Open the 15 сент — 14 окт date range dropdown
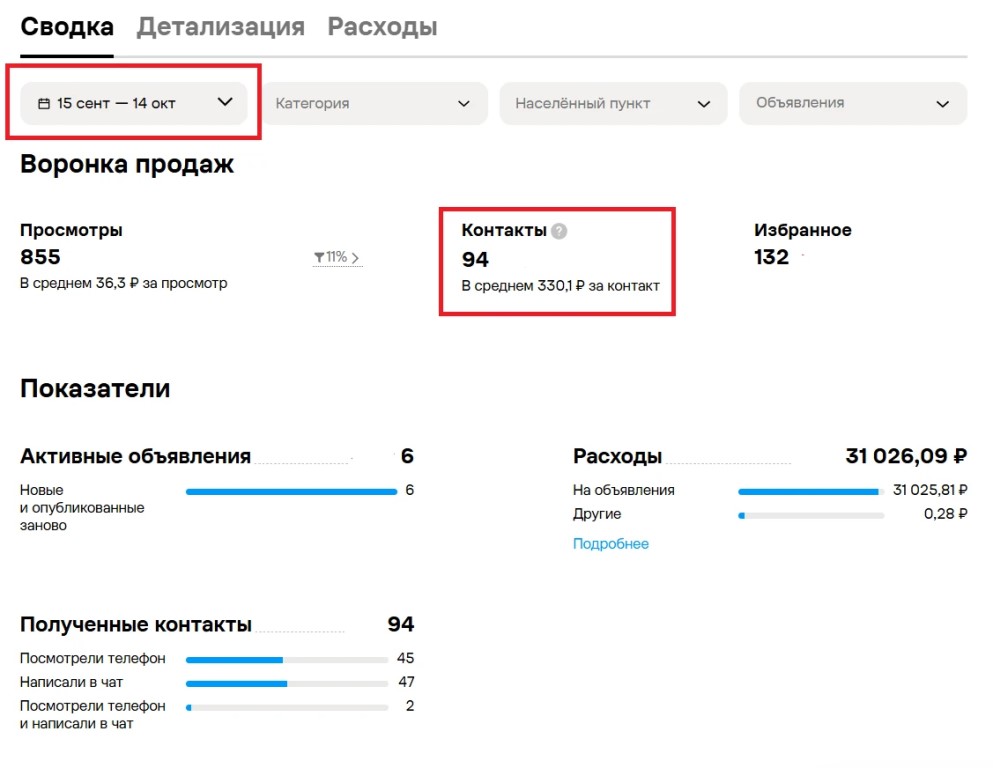993x768 pixels. tap(134, 103)
